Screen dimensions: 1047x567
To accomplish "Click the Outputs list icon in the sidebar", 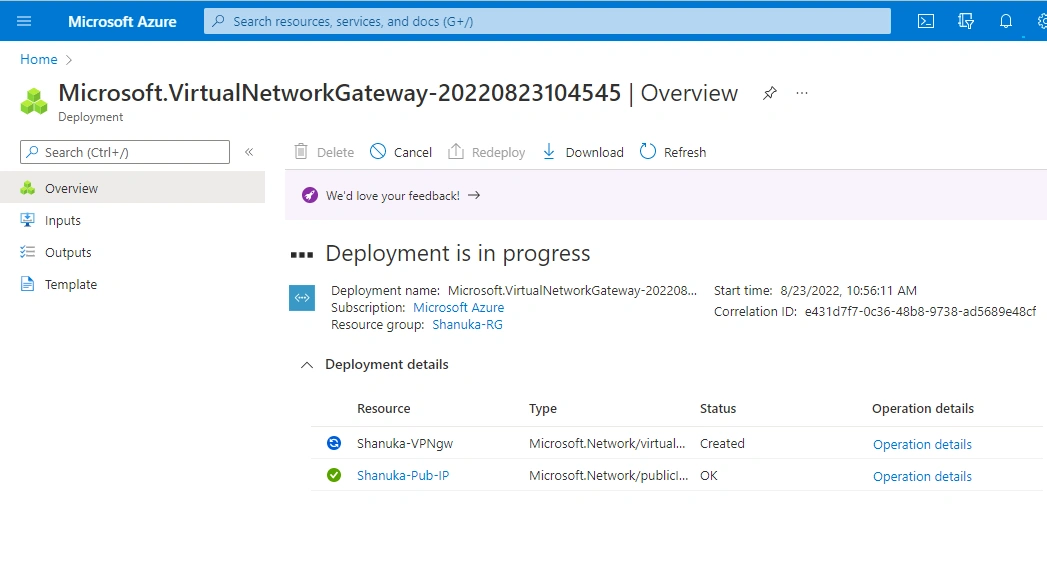I will point(27,252).
